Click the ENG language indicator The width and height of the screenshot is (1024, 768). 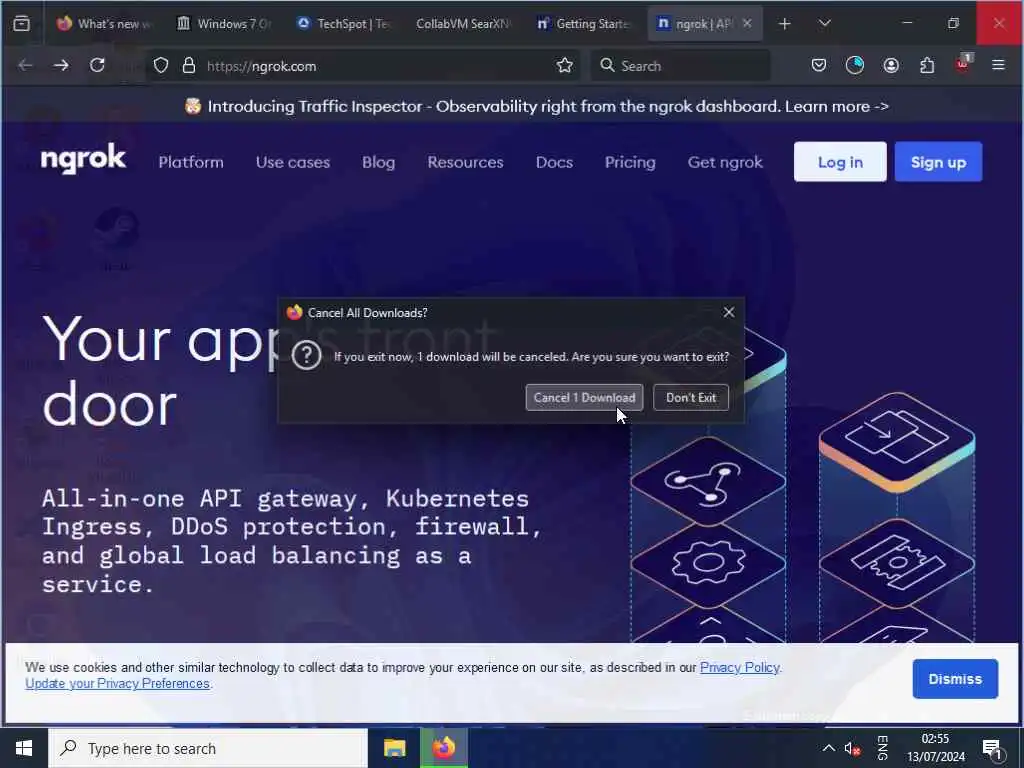coord(882,748)
